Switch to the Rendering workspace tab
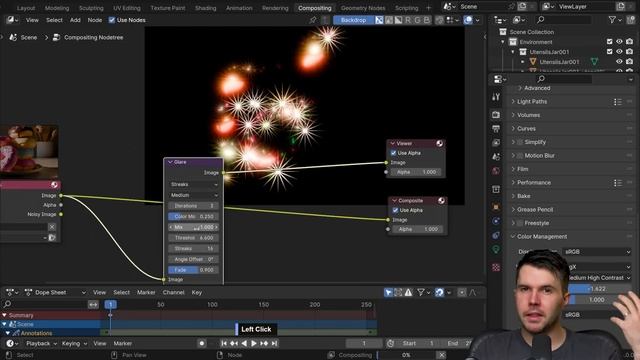This screenshot has height=360, width=640. coord(275,8)
